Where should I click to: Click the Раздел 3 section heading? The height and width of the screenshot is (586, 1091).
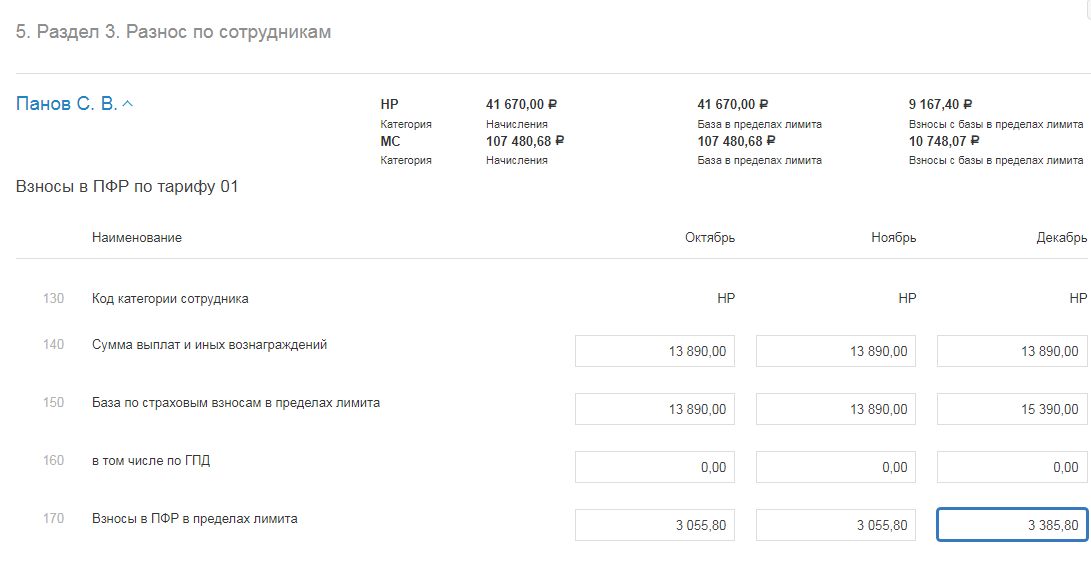coord(173,33)
